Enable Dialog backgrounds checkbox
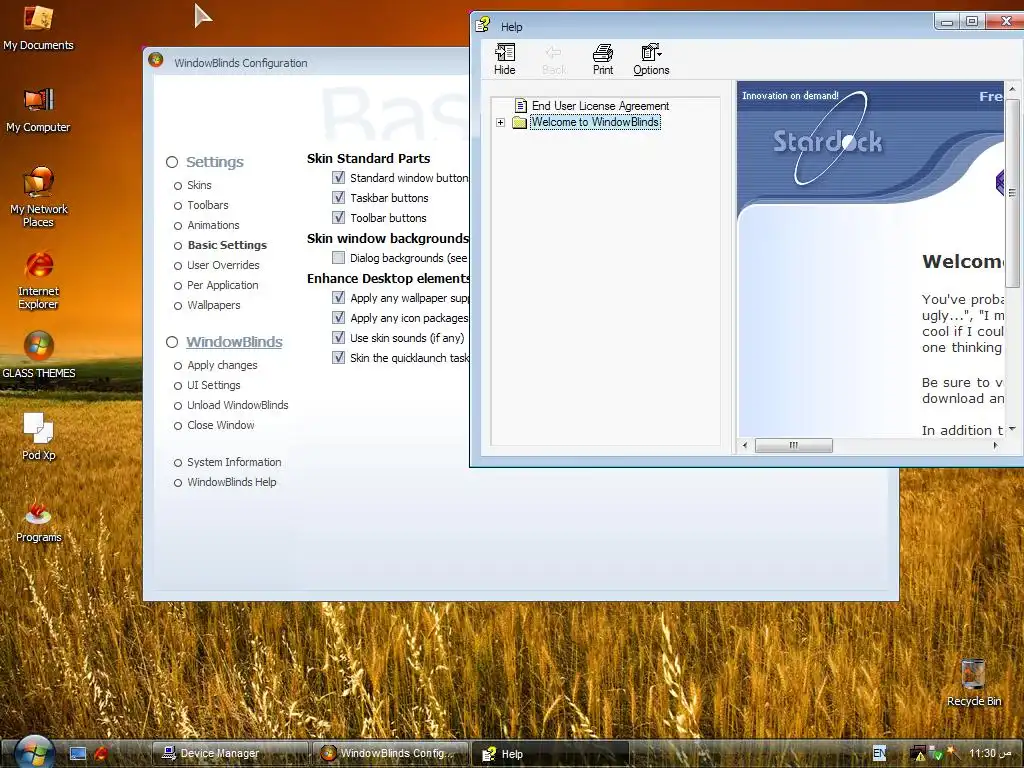The width and height of the screenshot is (1024, 768). coord(338,257)
